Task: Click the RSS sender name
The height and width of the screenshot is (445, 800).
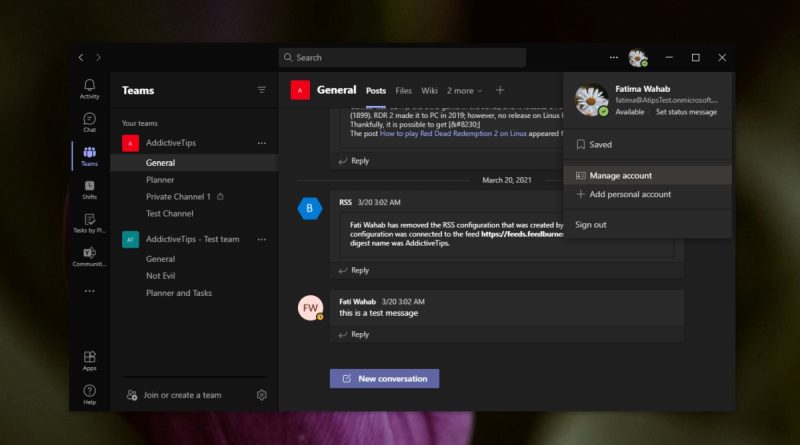Action: (345, 203)
